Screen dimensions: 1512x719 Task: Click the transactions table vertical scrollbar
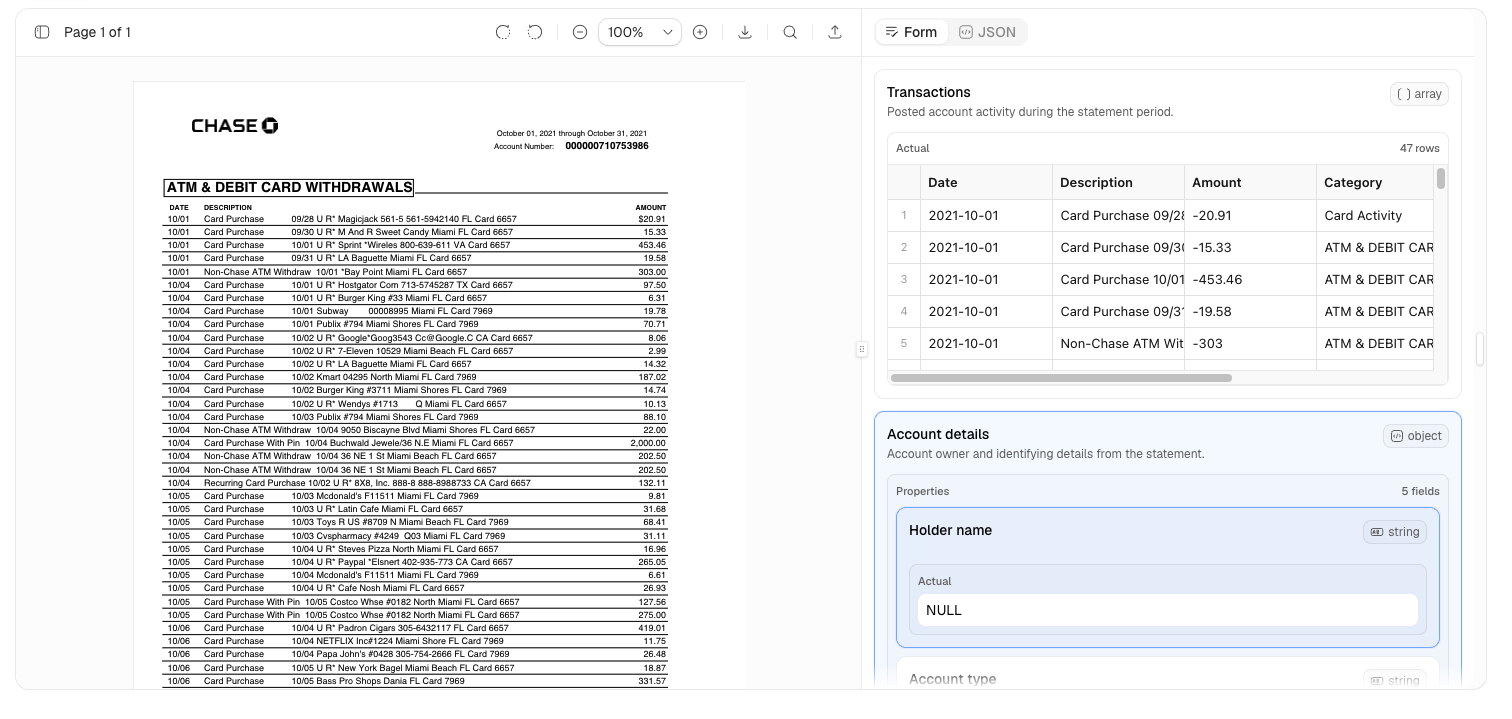[x=1441, y=179]
